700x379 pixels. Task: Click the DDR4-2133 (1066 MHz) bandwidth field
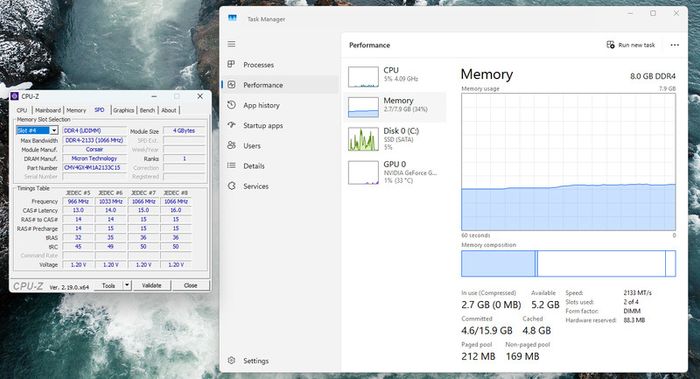(94, 140)
